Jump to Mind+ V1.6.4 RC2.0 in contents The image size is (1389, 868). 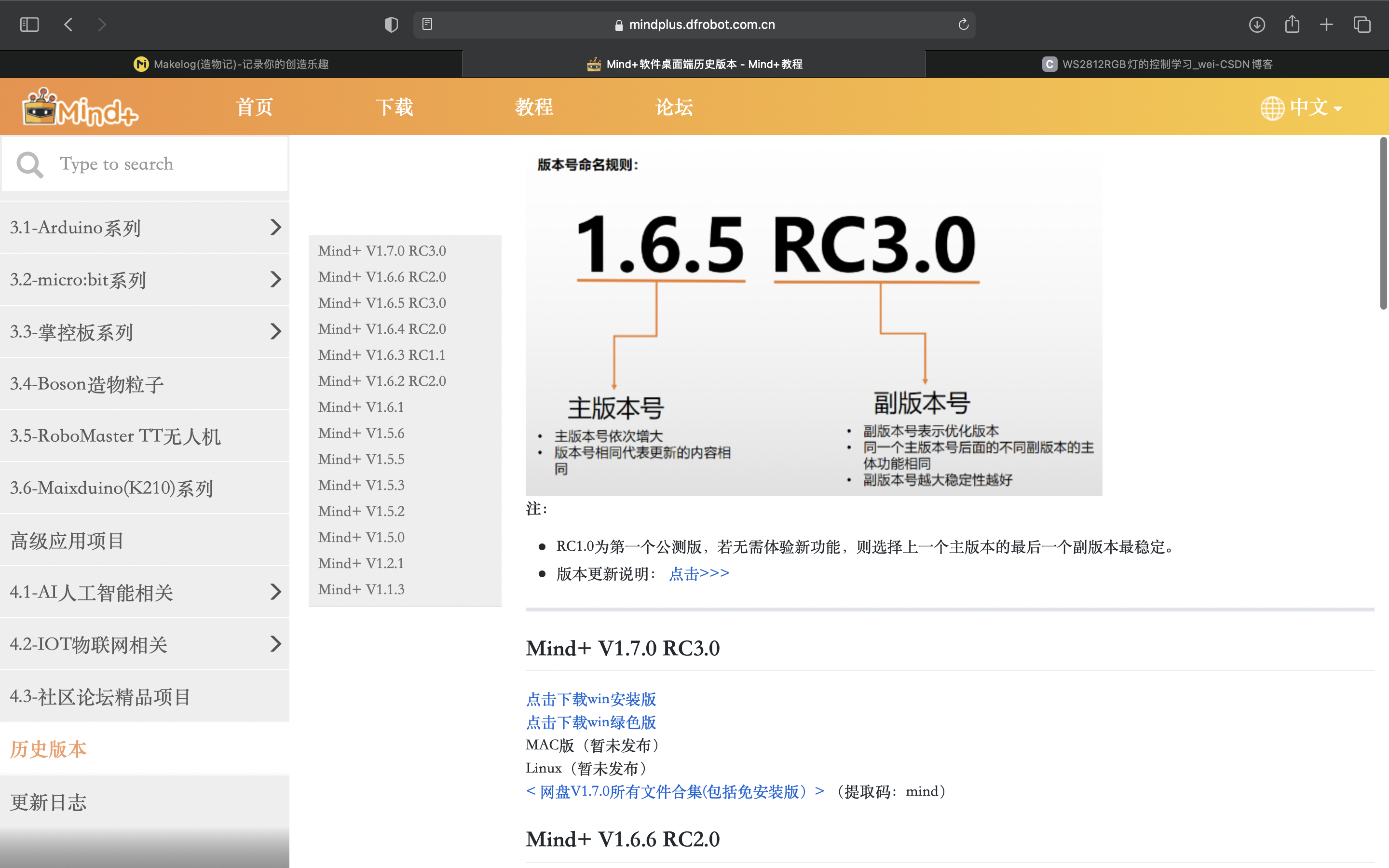point(382,329)
